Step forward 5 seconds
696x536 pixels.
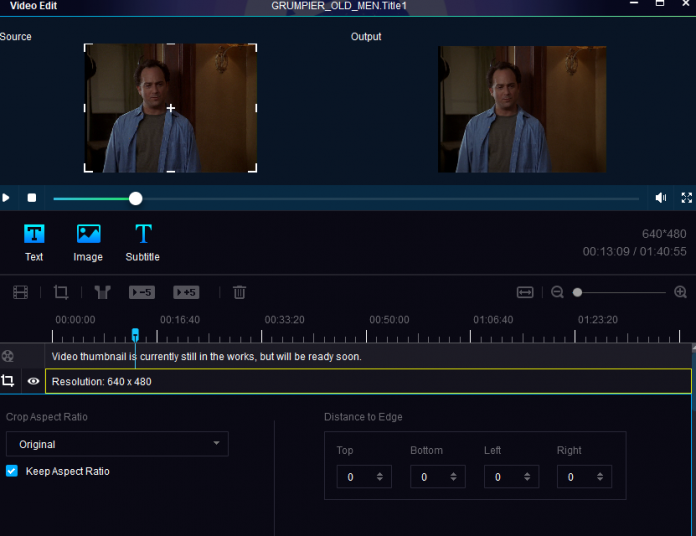186,292
